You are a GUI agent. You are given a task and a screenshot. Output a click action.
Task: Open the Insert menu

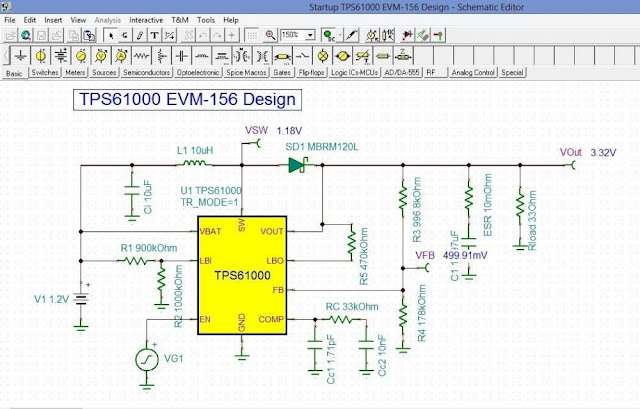(x=53, y=20)
